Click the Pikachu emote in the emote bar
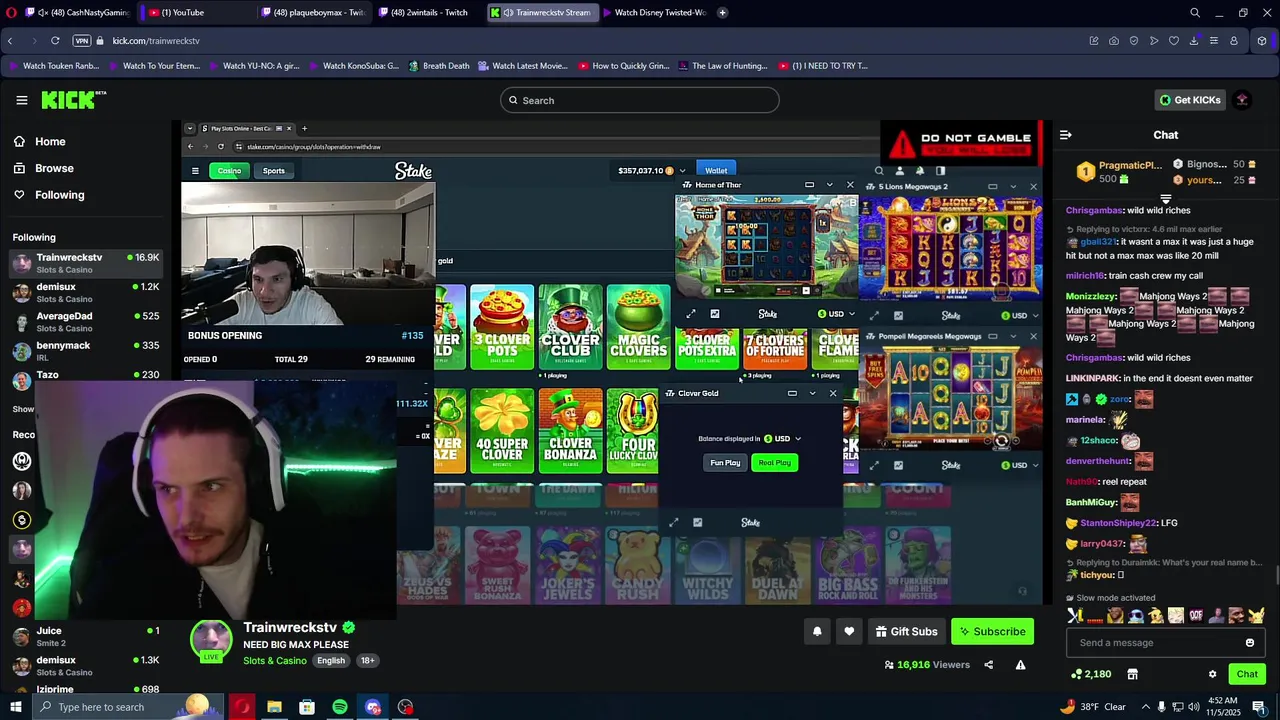The image size is (1280, 720). coord(1256,616)
